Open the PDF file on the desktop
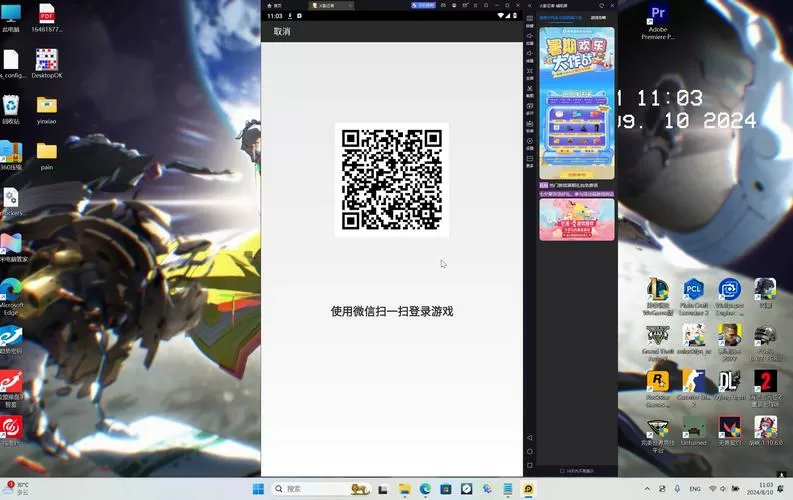The height and width of the screenshot is (500, 793). 47,18
